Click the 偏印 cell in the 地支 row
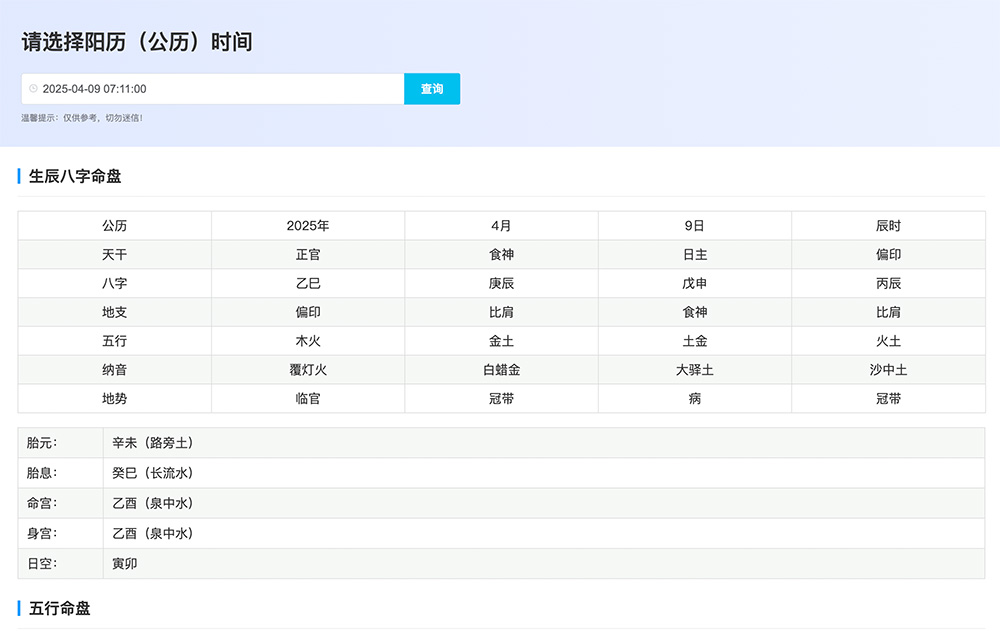The height and width of the screenshot is (631, 1000). click(308, 312)
